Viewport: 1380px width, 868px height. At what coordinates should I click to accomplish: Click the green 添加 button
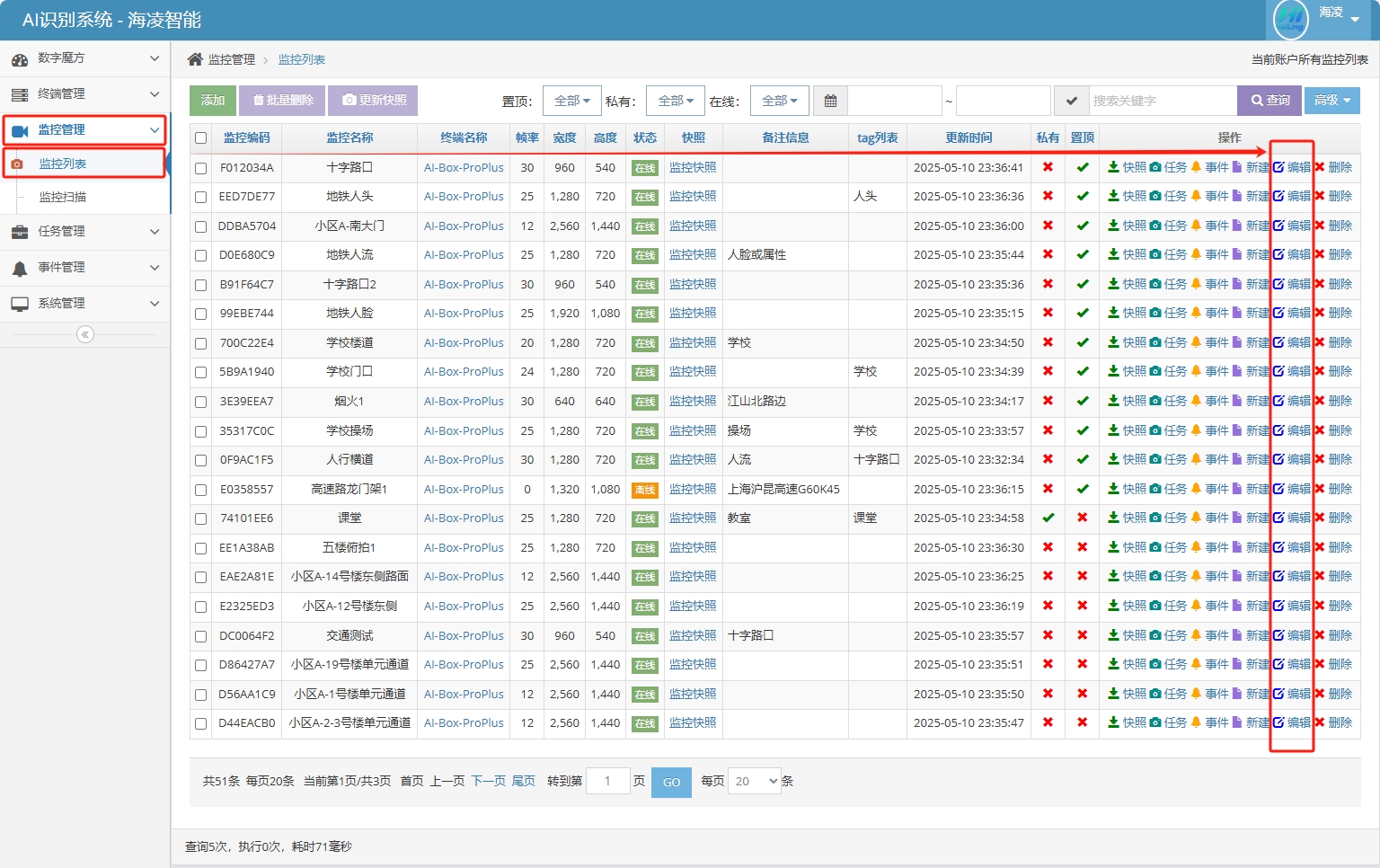tap(213, 101)
